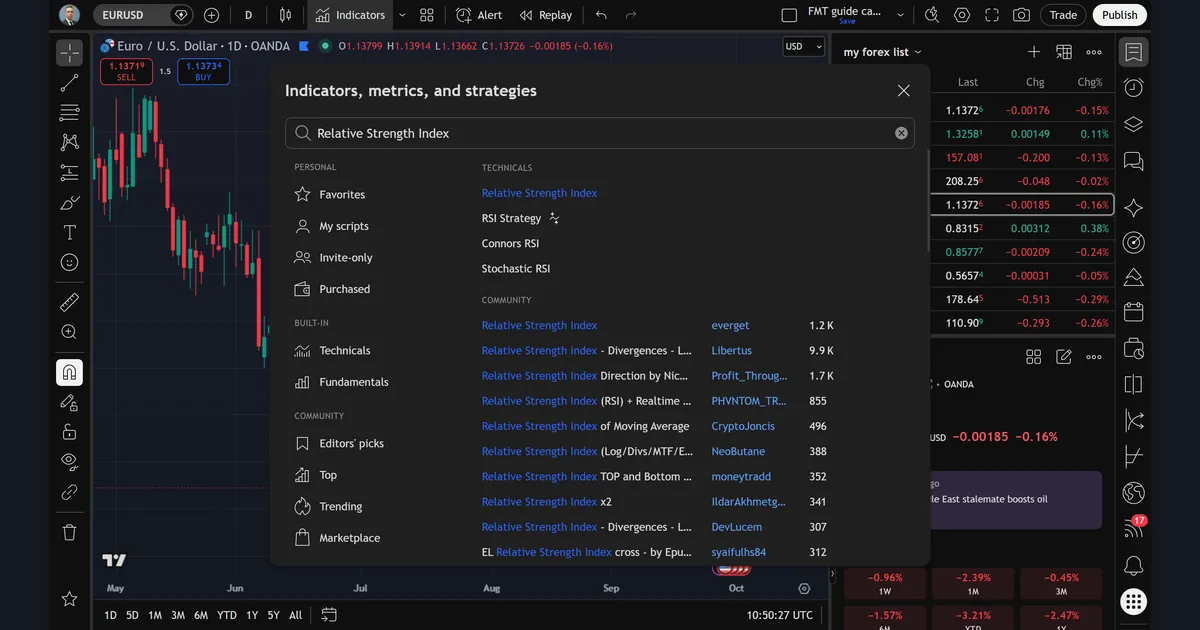Open the layout setup grid selector

427,15
